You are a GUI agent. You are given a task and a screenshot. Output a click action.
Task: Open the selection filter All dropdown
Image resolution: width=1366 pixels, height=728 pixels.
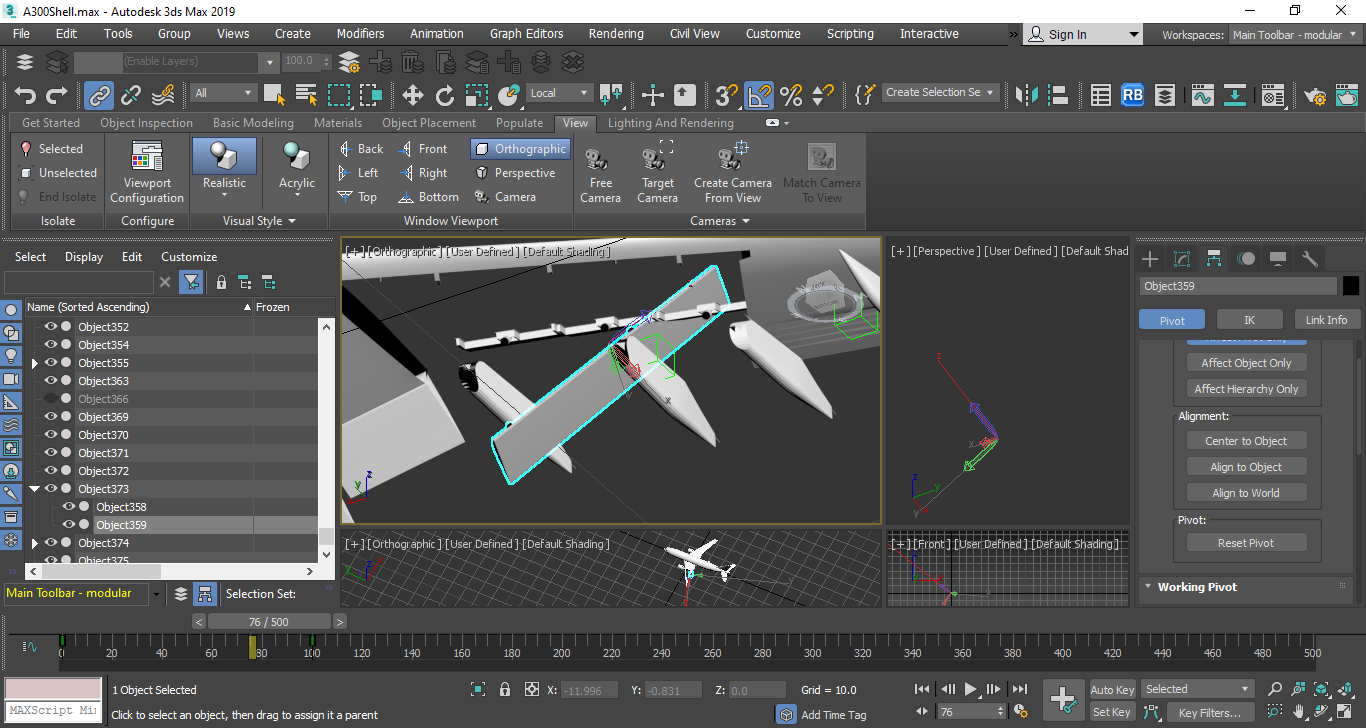pos(222,92)
